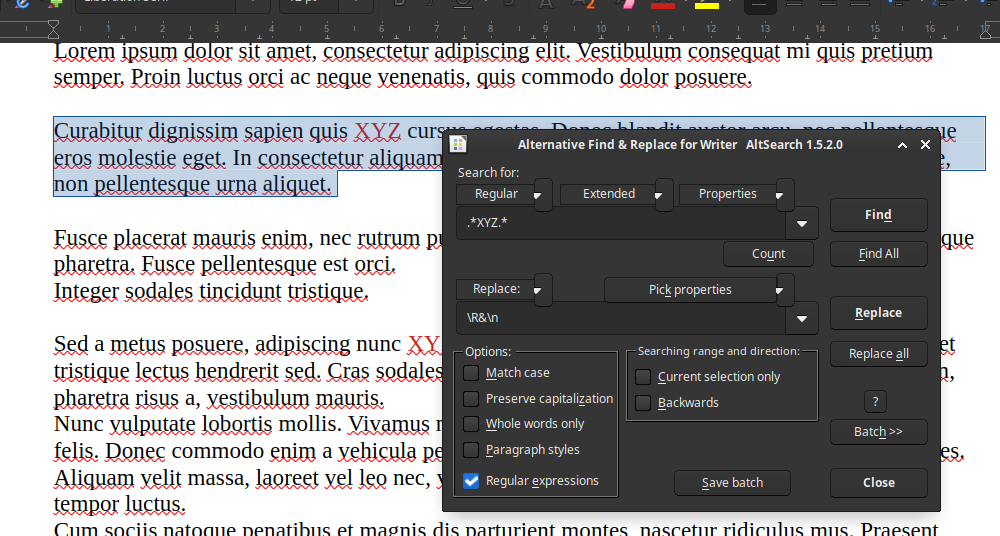This screenshot has height=536, width=1000.
Task: Click Save batch button
Action: (x=732, y=483)
